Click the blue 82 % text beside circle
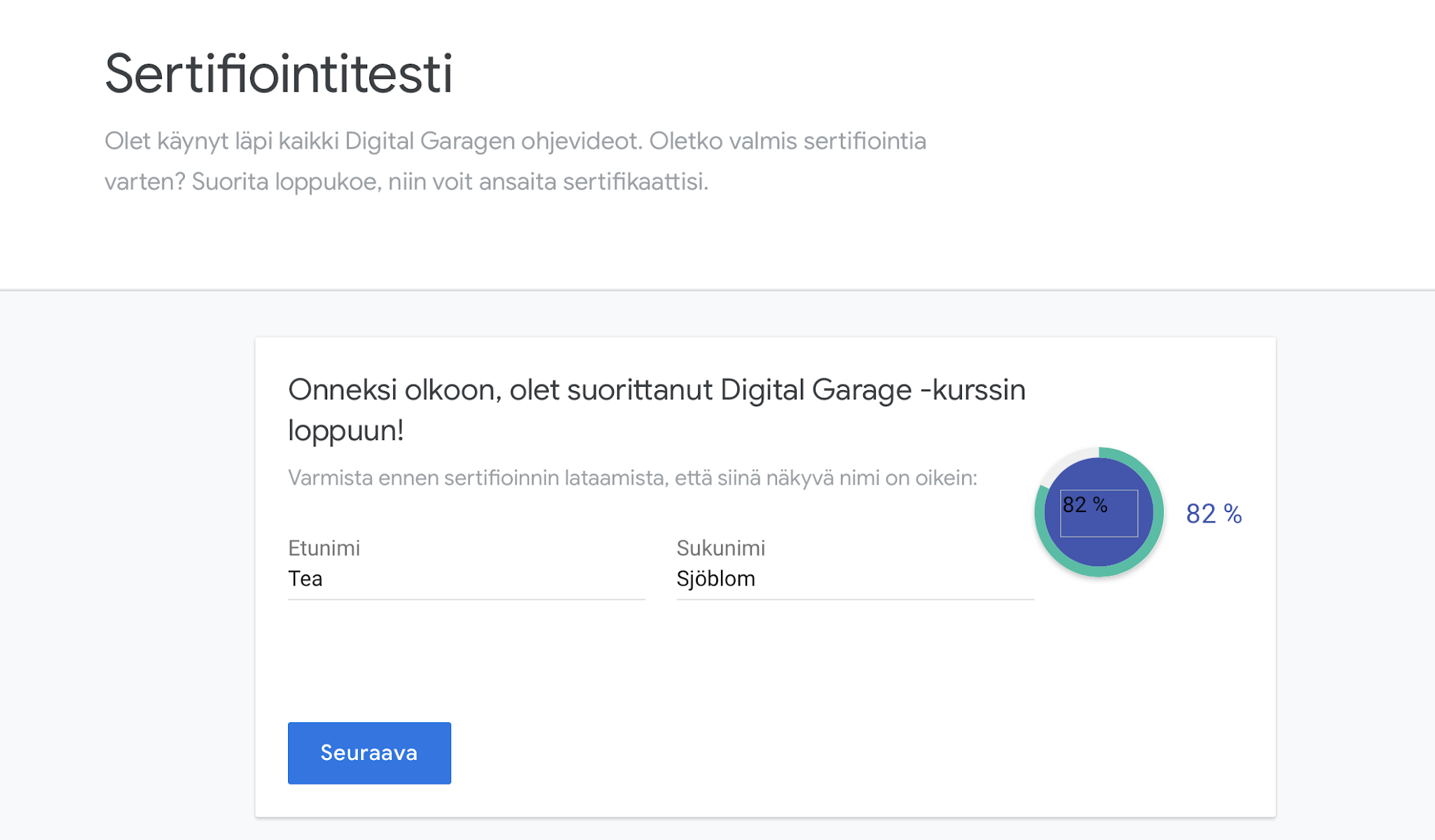This screenshot has height=840, width=1435. click(x=1214, y=514)
